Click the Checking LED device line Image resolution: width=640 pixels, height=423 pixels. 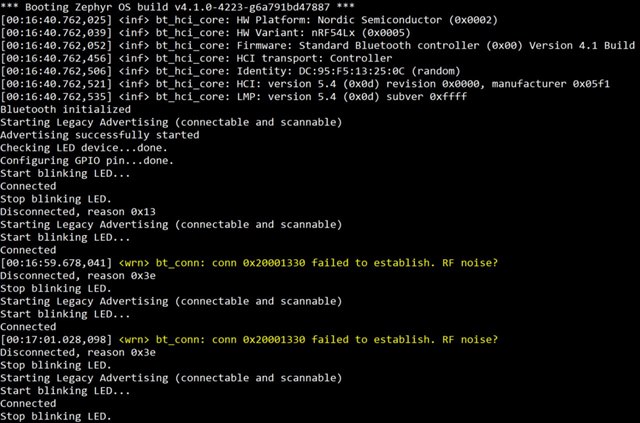[x=84, y=148]
